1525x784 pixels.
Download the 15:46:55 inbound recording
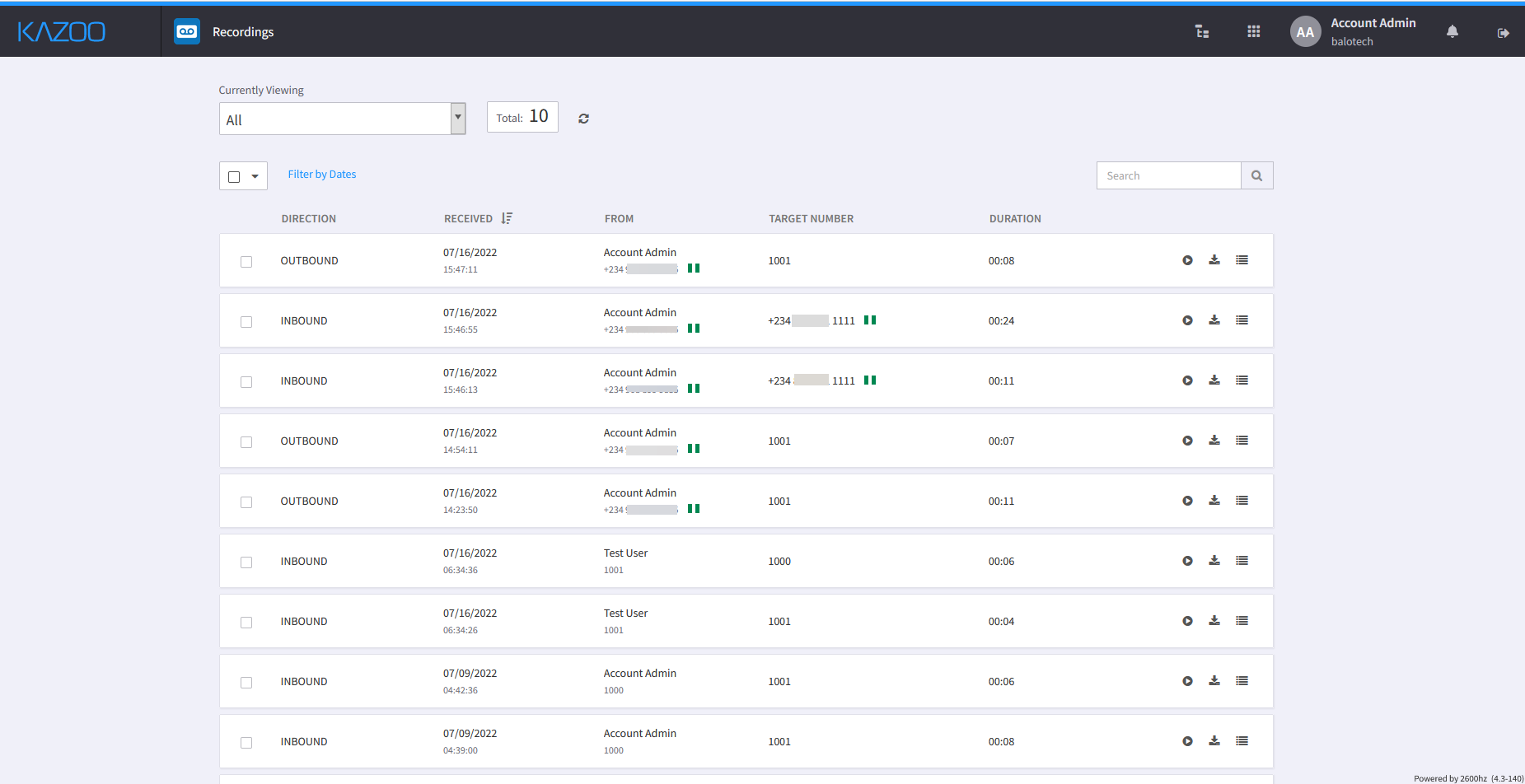(x=1214, y=320)
